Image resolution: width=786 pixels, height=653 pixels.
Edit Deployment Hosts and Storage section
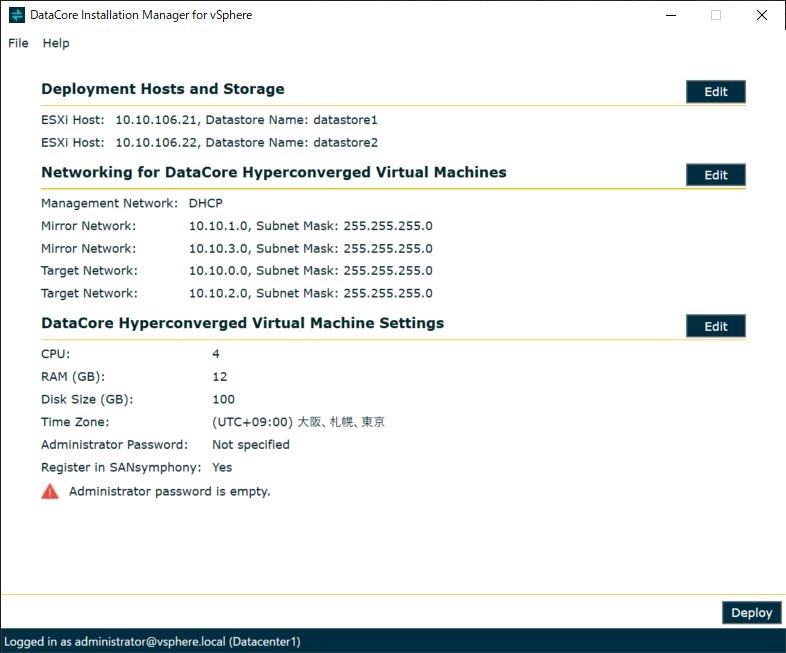pos(715,92)
